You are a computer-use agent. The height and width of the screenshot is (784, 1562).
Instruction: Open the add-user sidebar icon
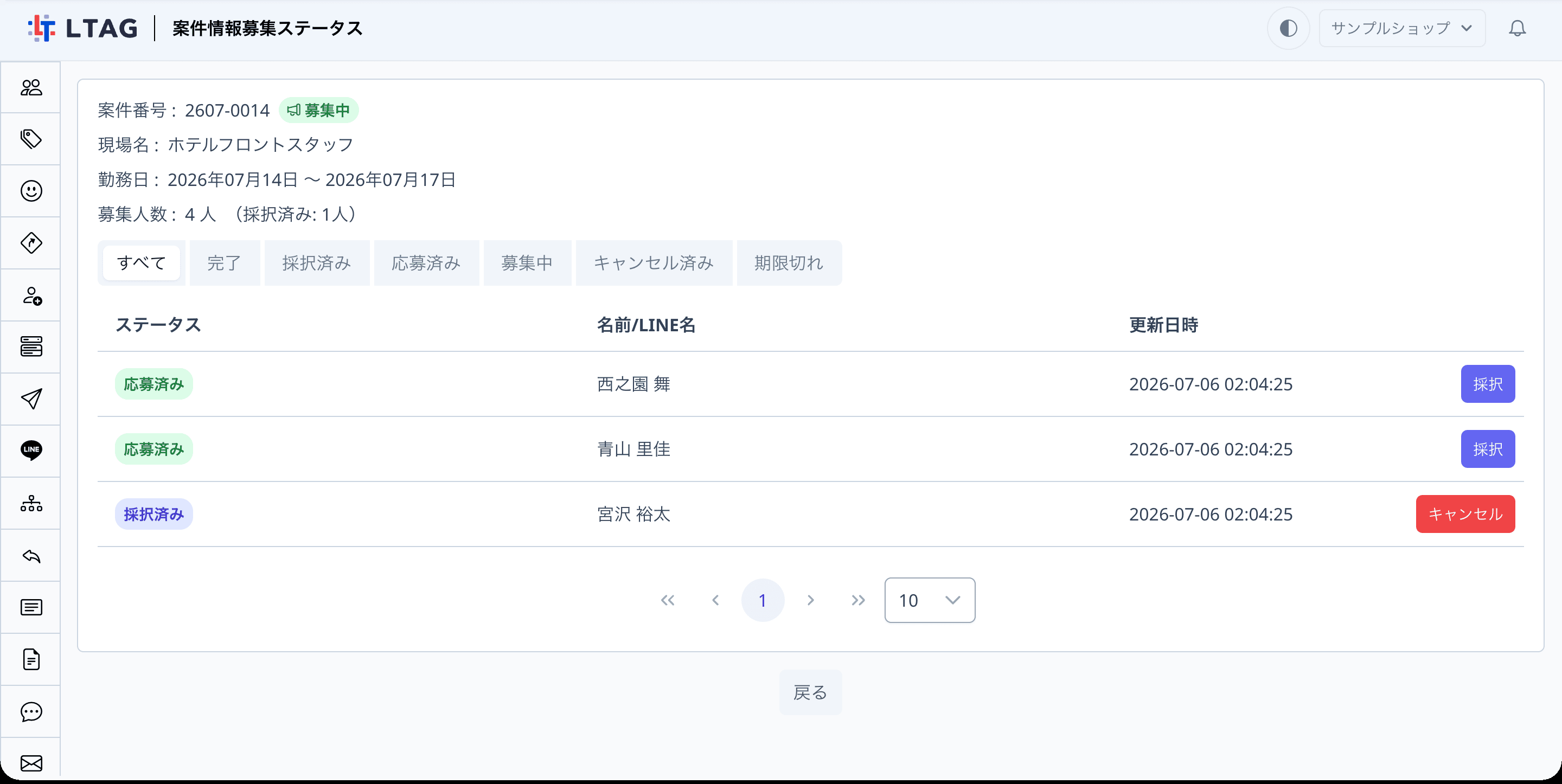31,295
